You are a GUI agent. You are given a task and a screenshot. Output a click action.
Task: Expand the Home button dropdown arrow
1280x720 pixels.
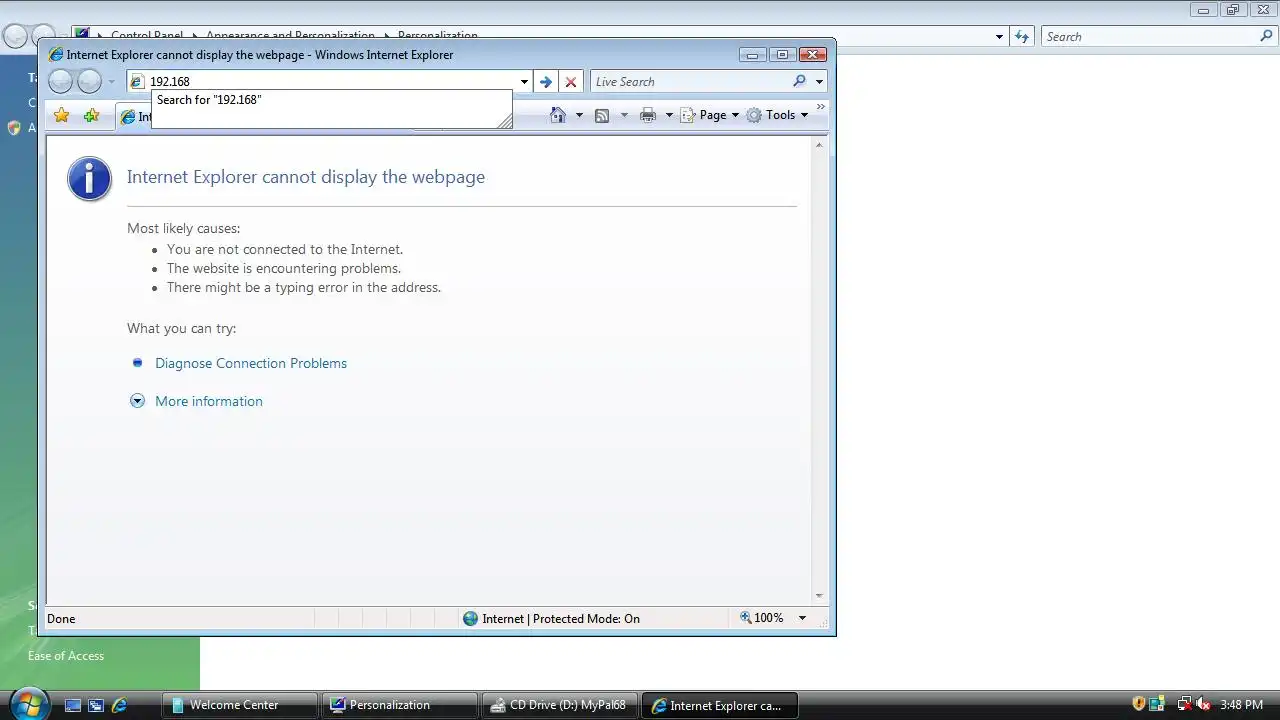[x=579, y=115]
